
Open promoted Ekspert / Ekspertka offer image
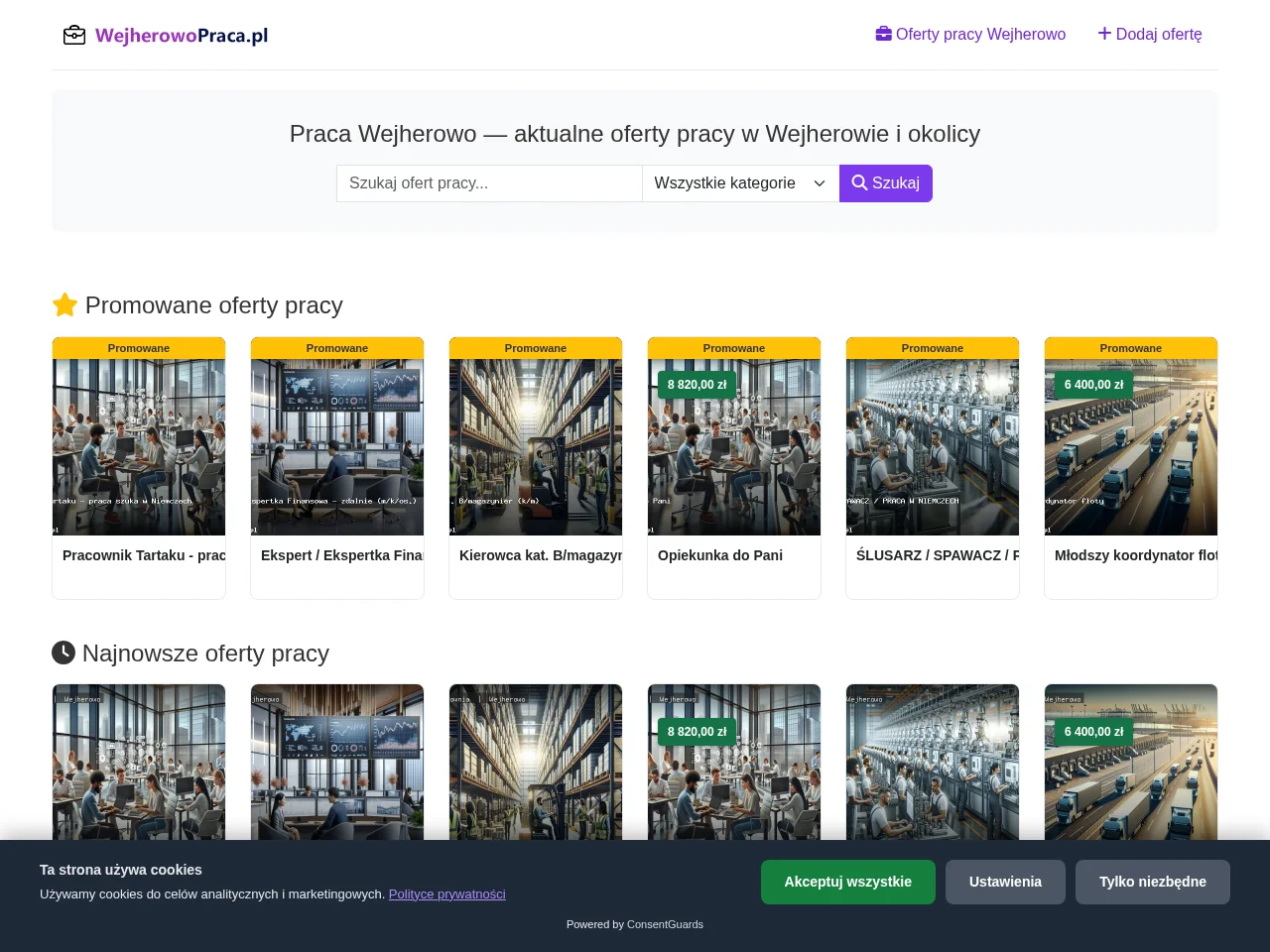[337, 447]
